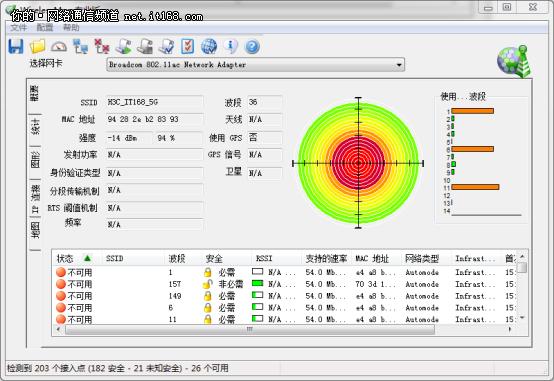Click the speedometer gauge toolbar icon
Viewport: 554px width, 381px height.
tap(59, 46)
